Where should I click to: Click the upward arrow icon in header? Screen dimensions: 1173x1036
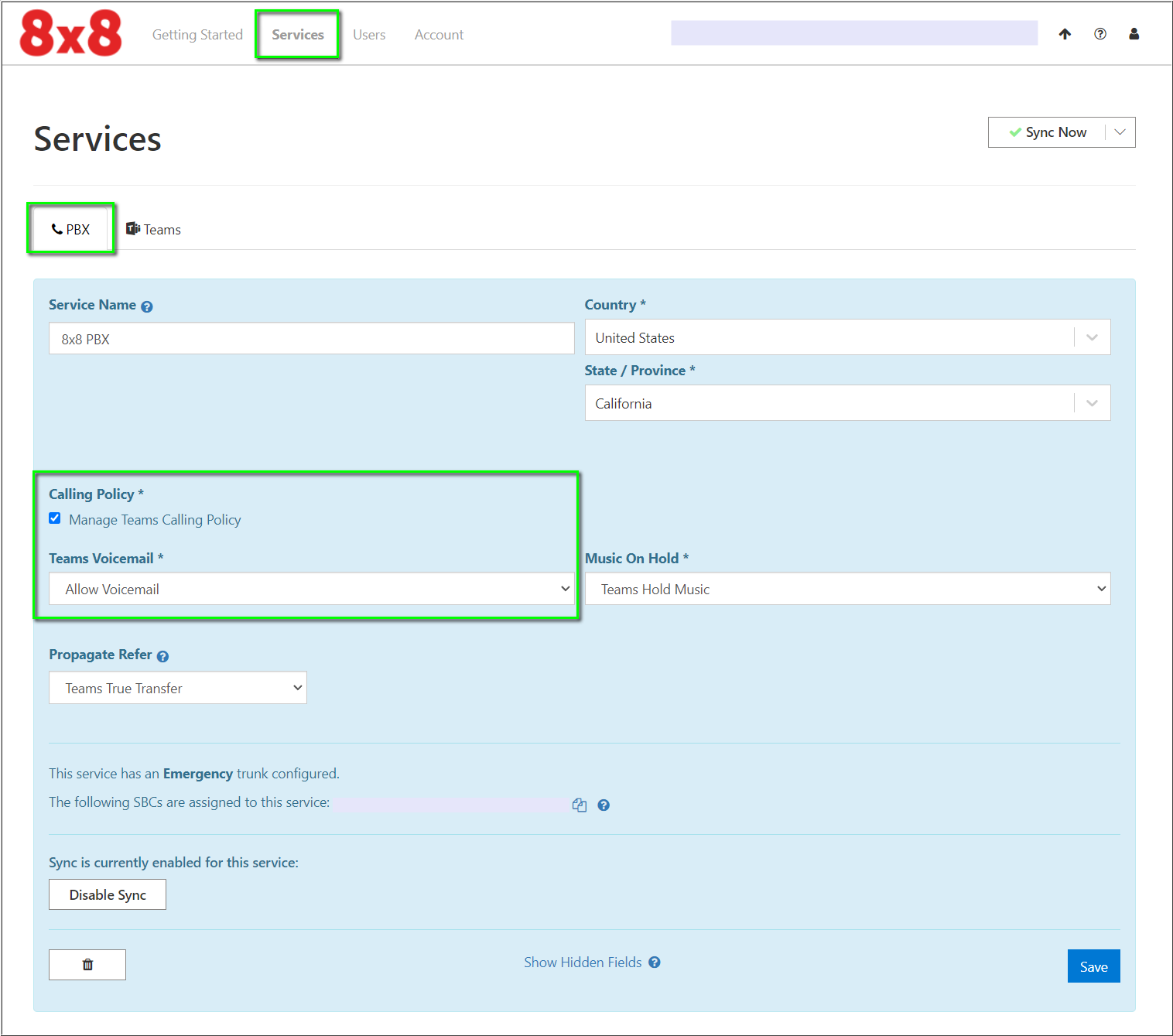click(x=1065, y=34)
